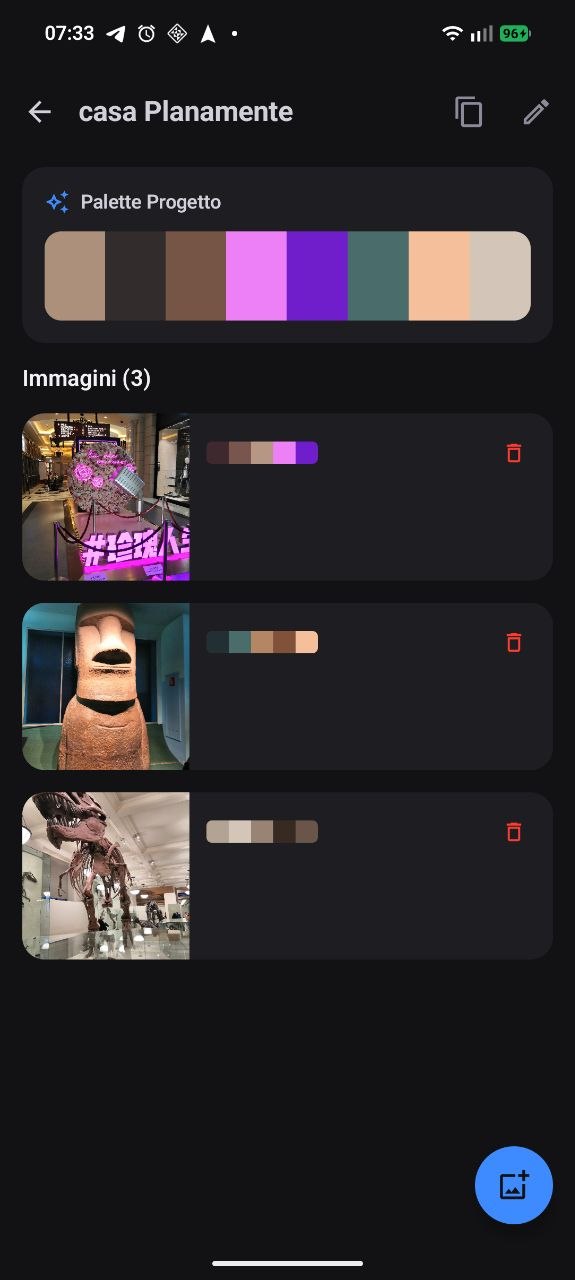Delete the Moai statue image
575x1280 pixels.
(x=514, y=642)
